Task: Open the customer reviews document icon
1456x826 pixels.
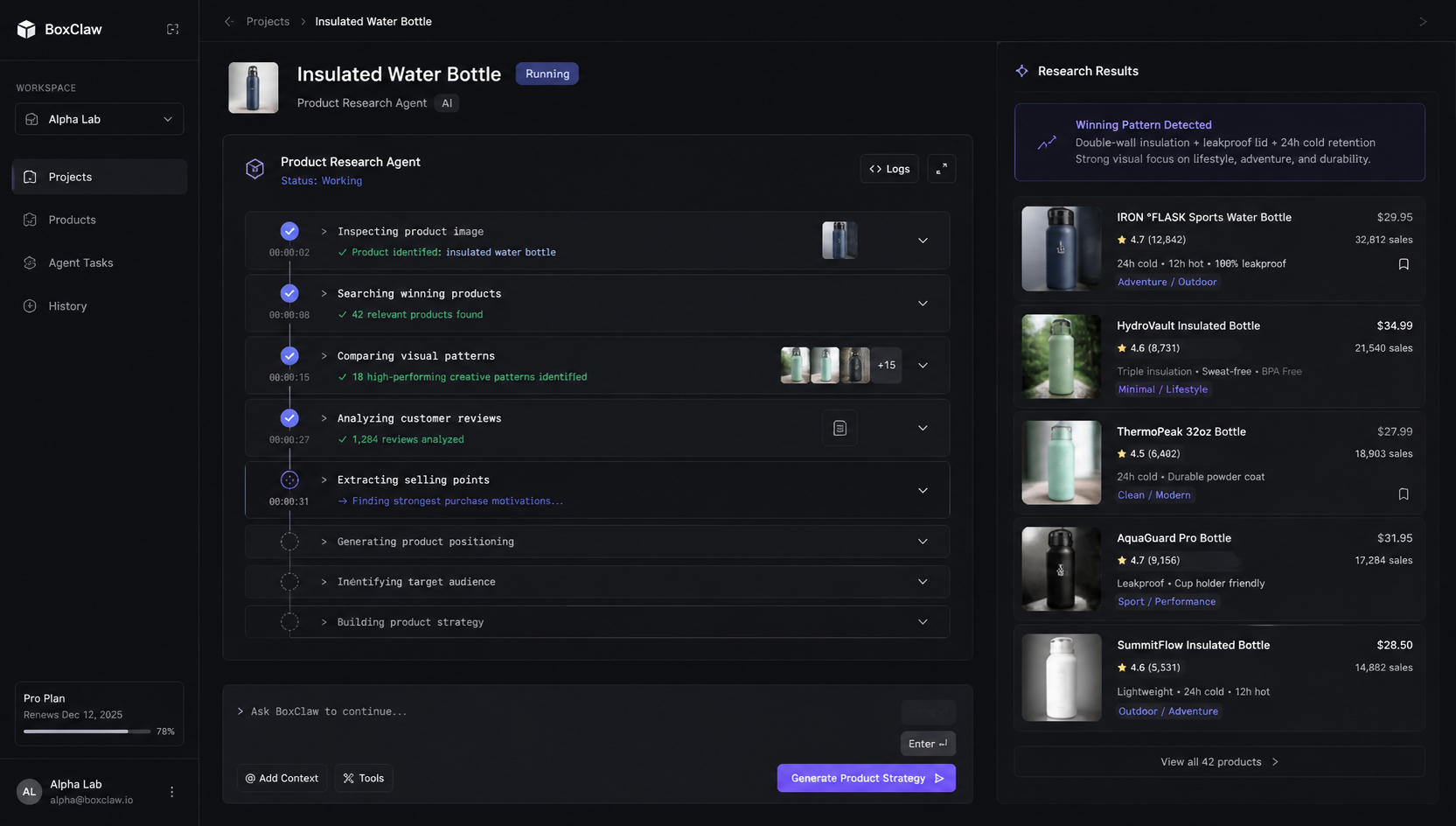Action: click(839, 428)
